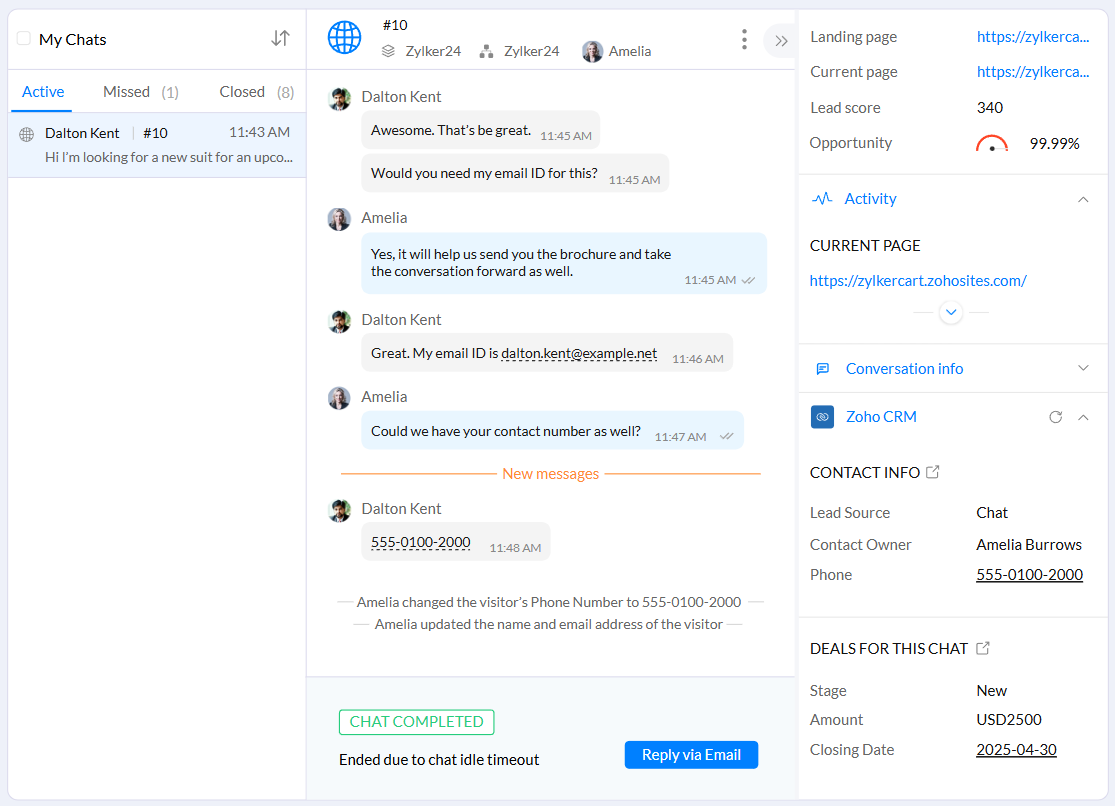Click the phone number in CRM contact info
The image size is (1115, 806).
click(1029, 575)
